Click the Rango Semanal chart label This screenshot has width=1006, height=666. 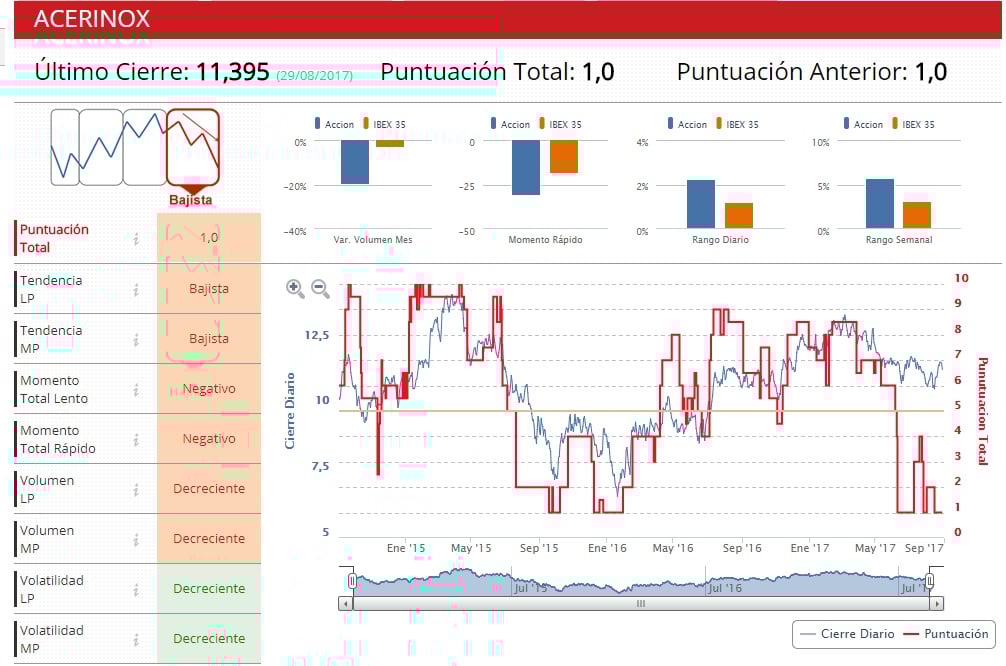[899, 240]
